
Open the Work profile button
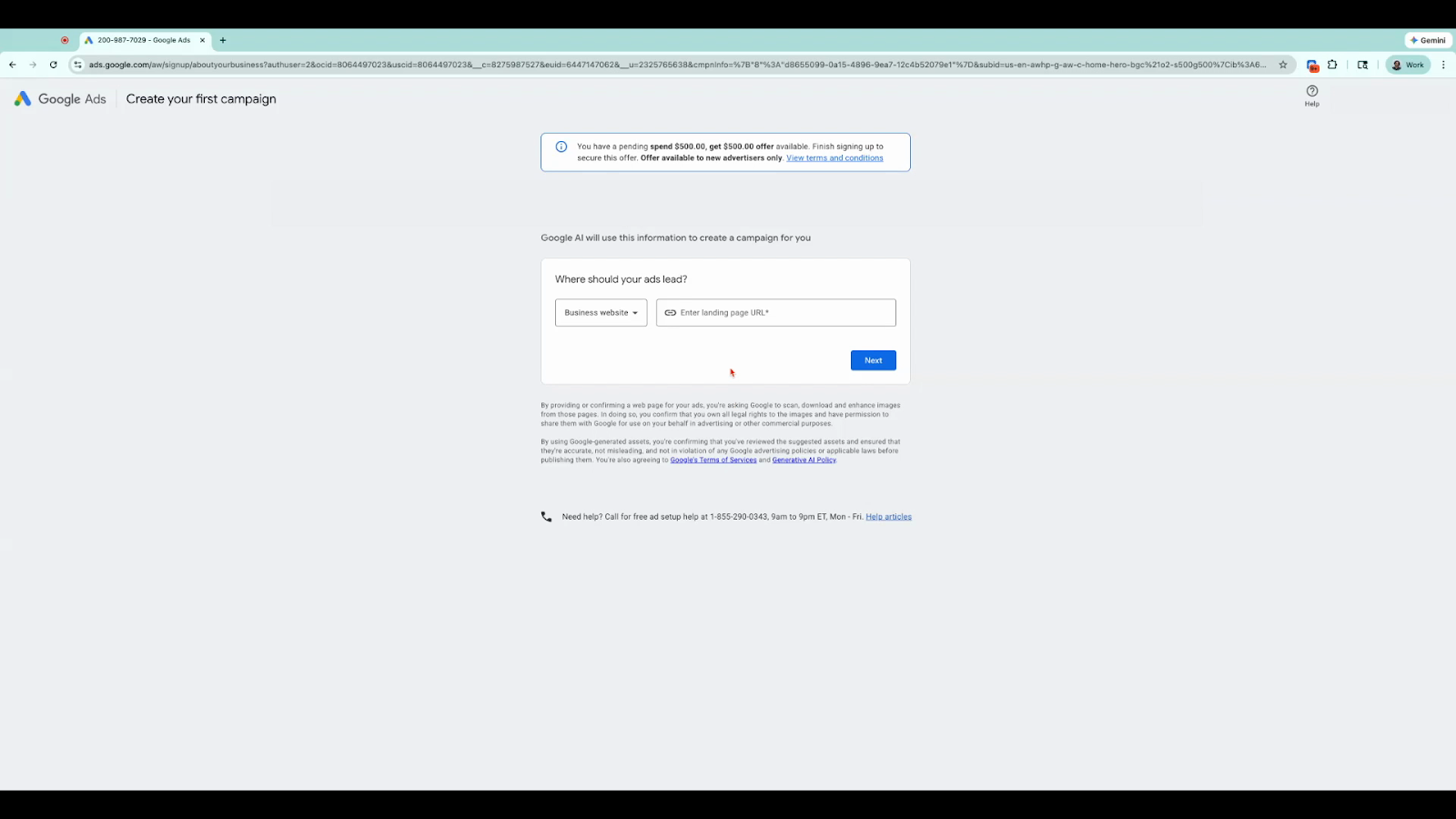(1408, 65)
